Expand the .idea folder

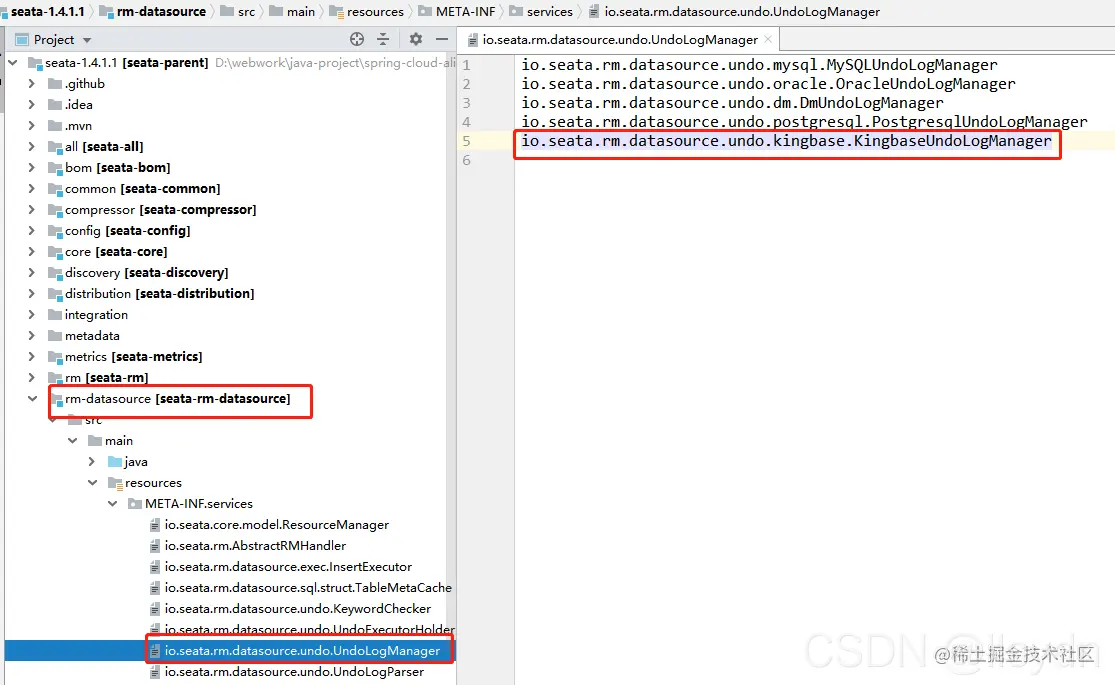(31, 105)
